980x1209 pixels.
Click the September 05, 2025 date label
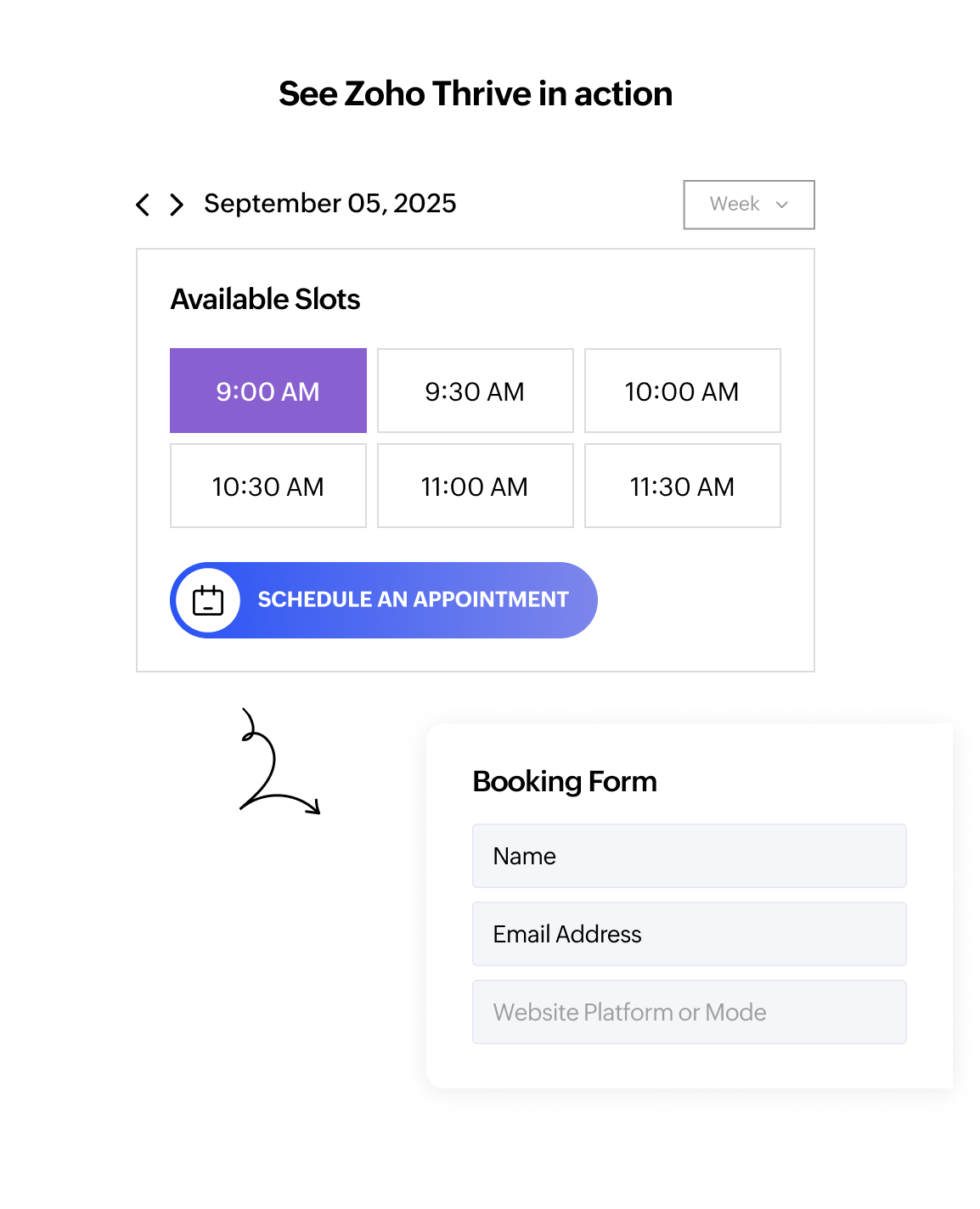pos(329,204)
